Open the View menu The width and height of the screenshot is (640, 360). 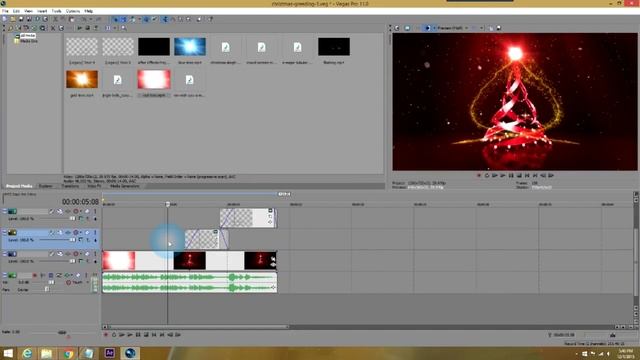pyautogui.click(x=29, y=11)
